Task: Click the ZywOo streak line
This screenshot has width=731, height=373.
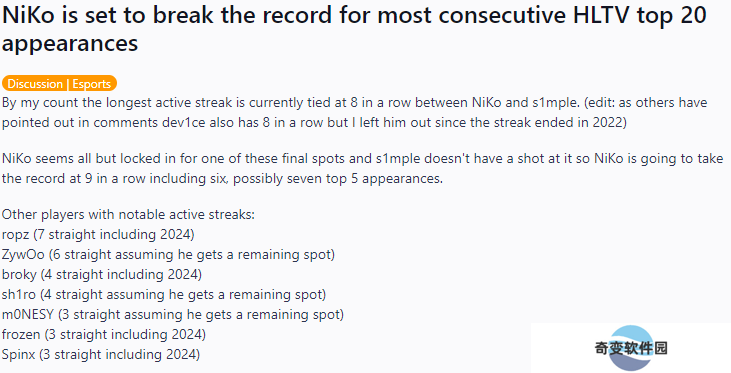Action: point(168,255)
